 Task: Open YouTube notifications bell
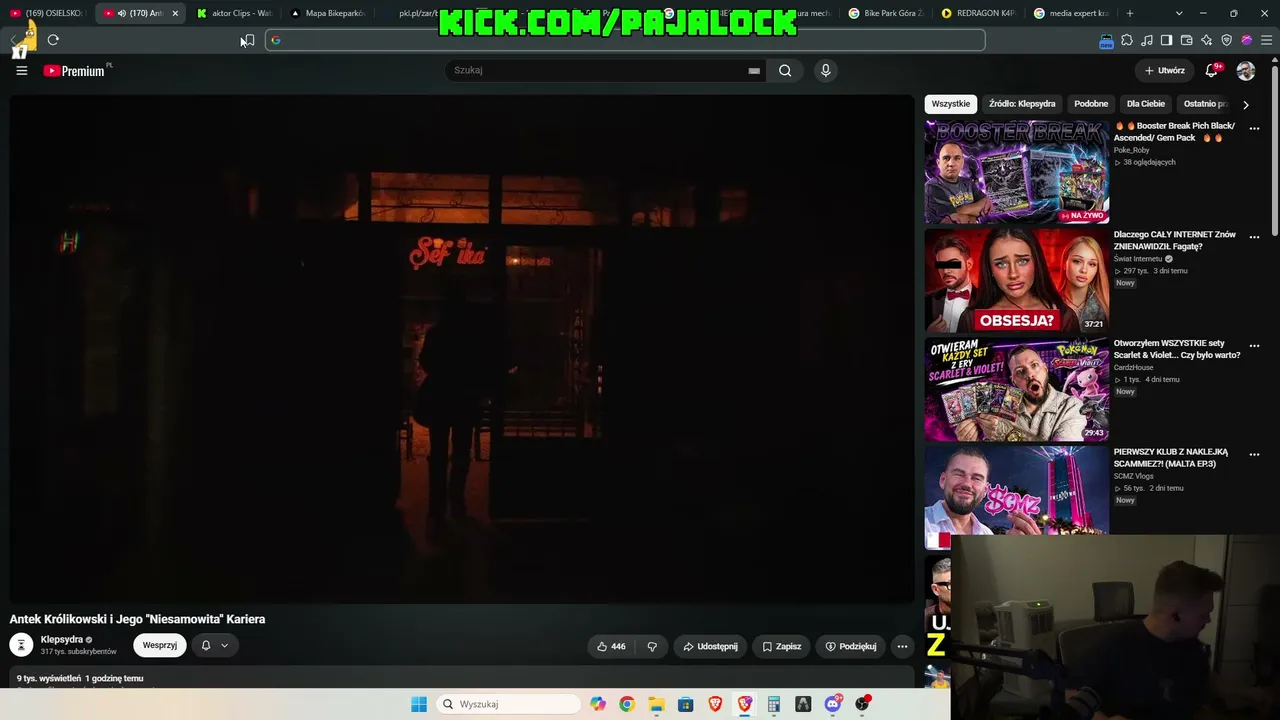[x=1212, y=70]
